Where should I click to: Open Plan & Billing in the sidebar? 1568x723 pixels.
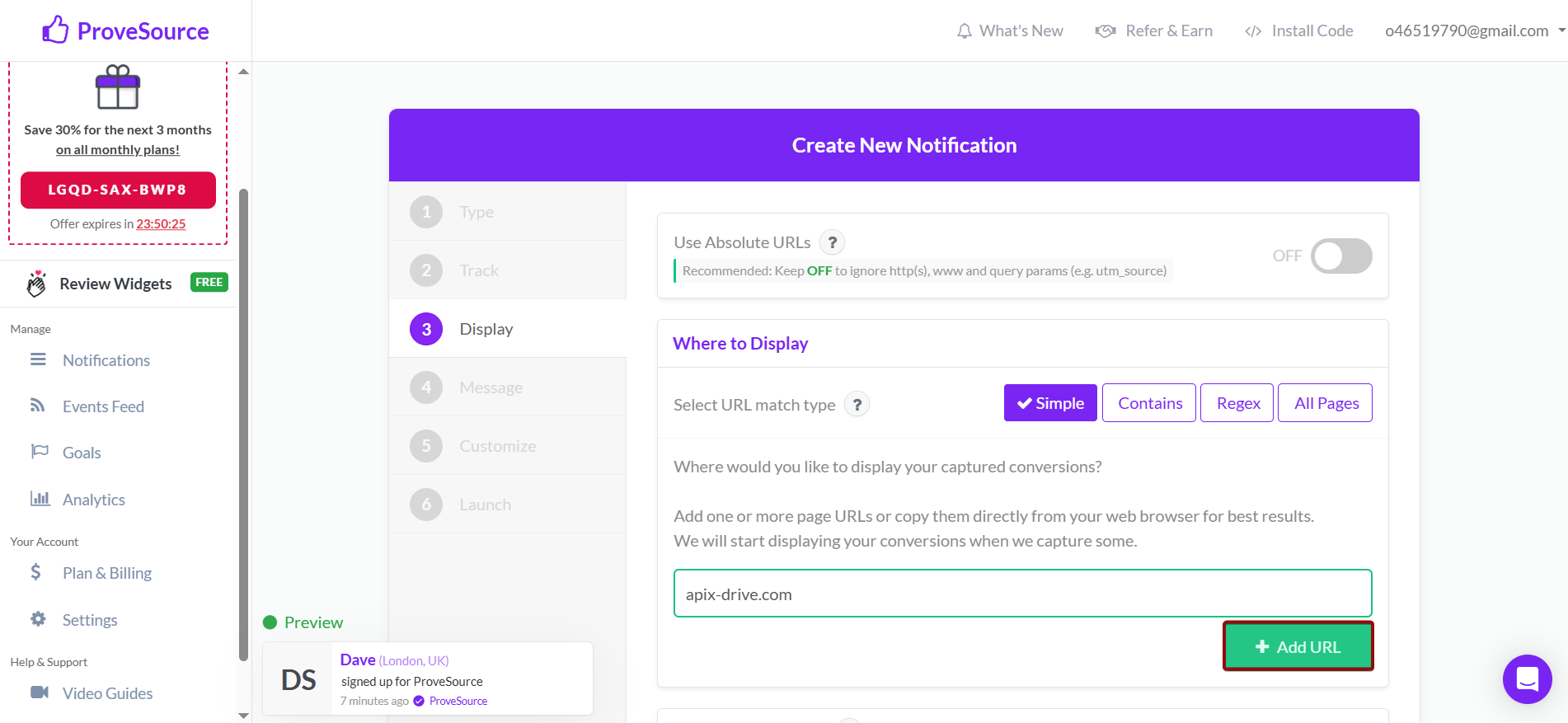107,573
